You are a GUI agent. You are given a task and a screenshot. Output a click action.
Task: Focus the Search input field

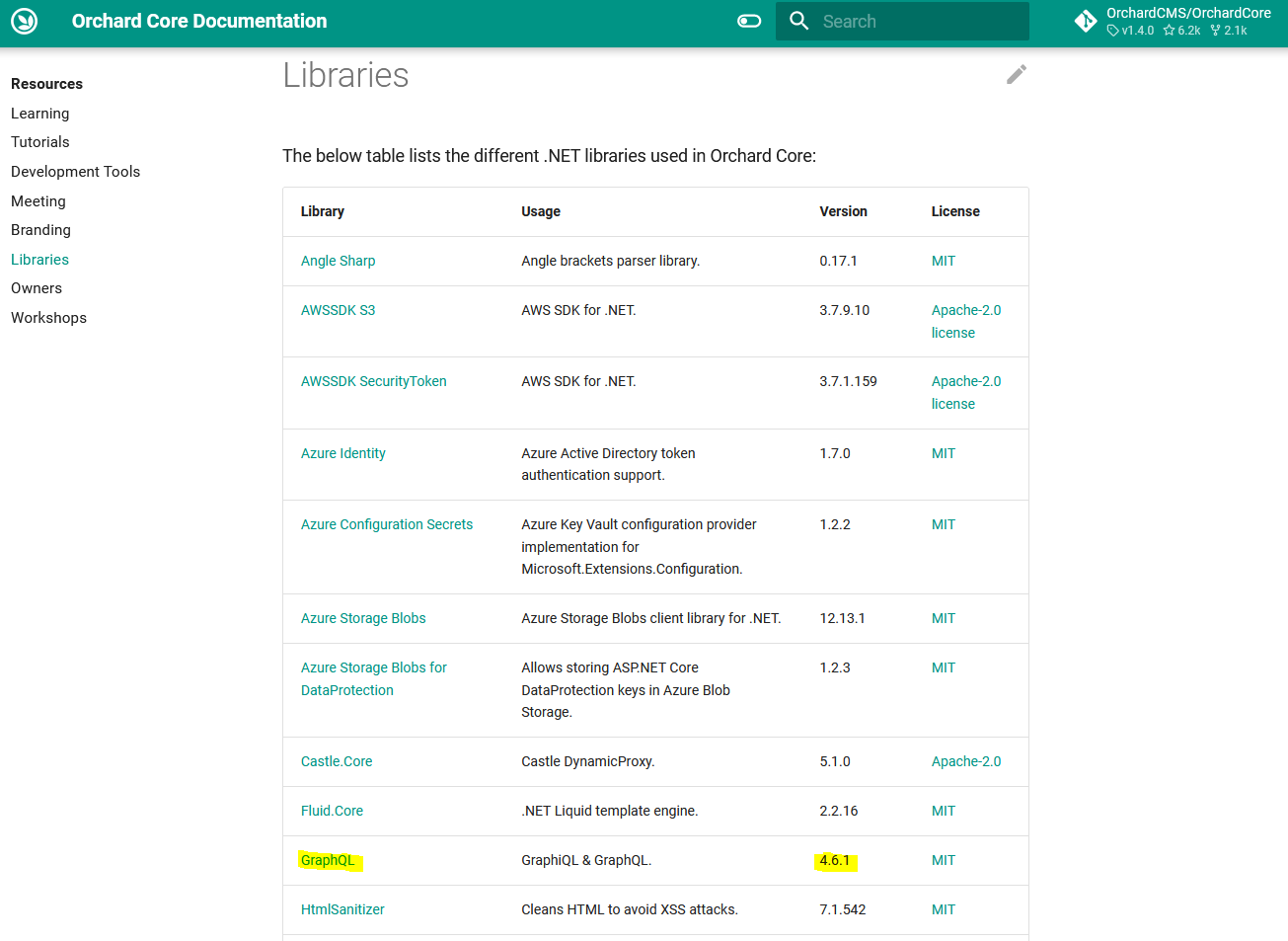click(x=902, y=21)
